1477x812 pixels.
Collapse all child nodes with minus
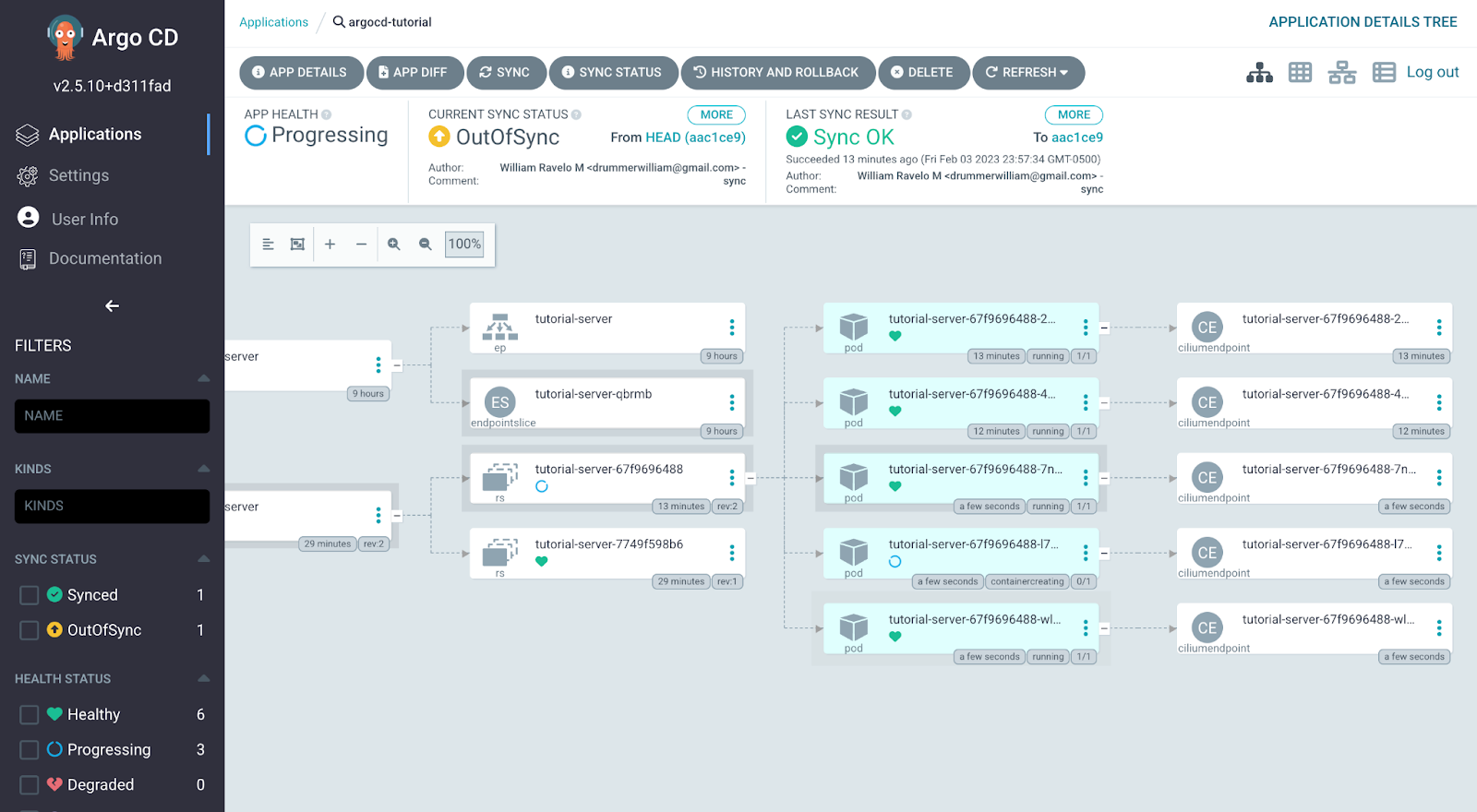tap(361, 245)
